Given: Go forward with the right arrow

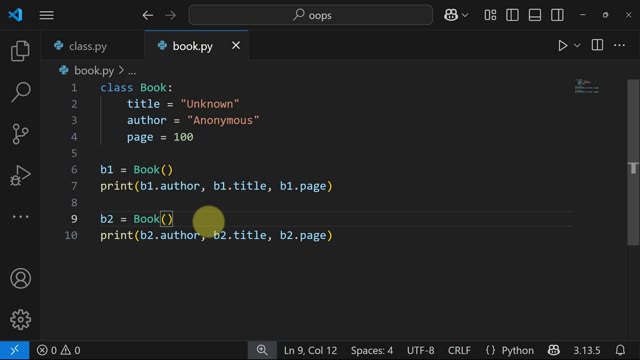Looking at the screenshot, I should 170,16.
